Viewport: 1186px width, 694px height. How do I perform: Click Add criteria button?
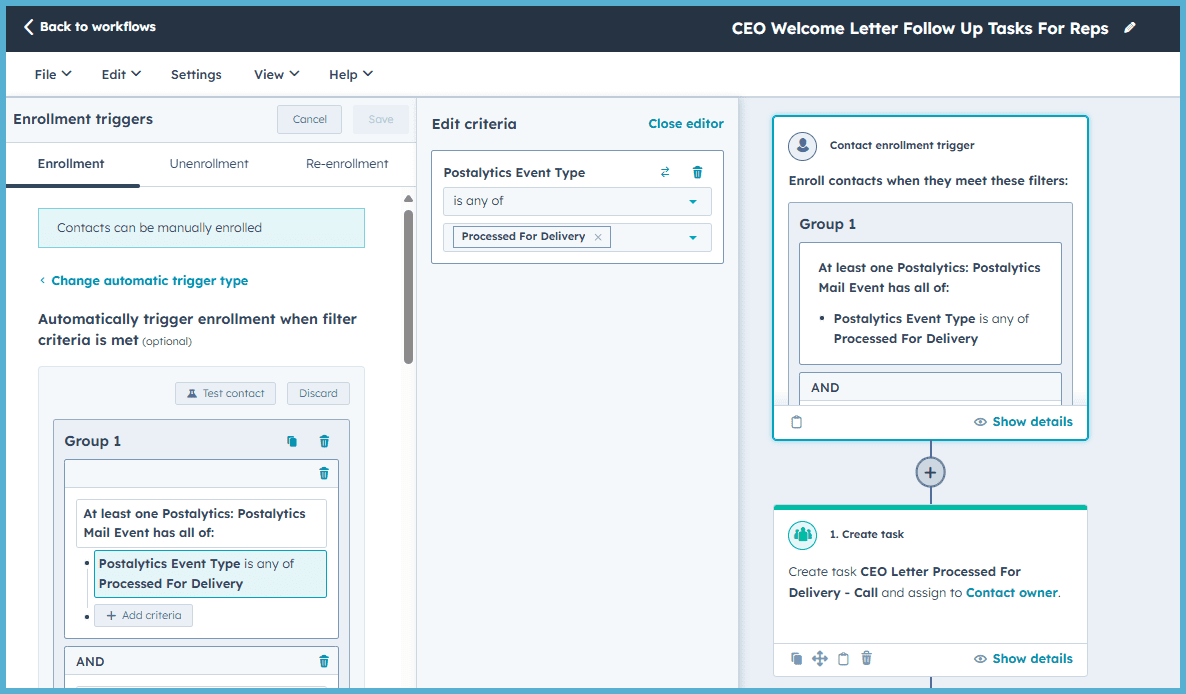pyautogui.click(x=144, y=615)
